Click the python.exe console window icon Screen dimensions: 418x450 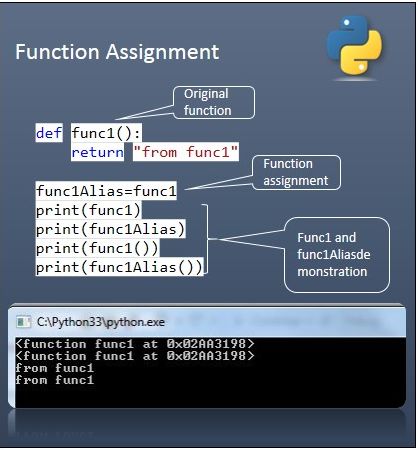tap(24, 322)
